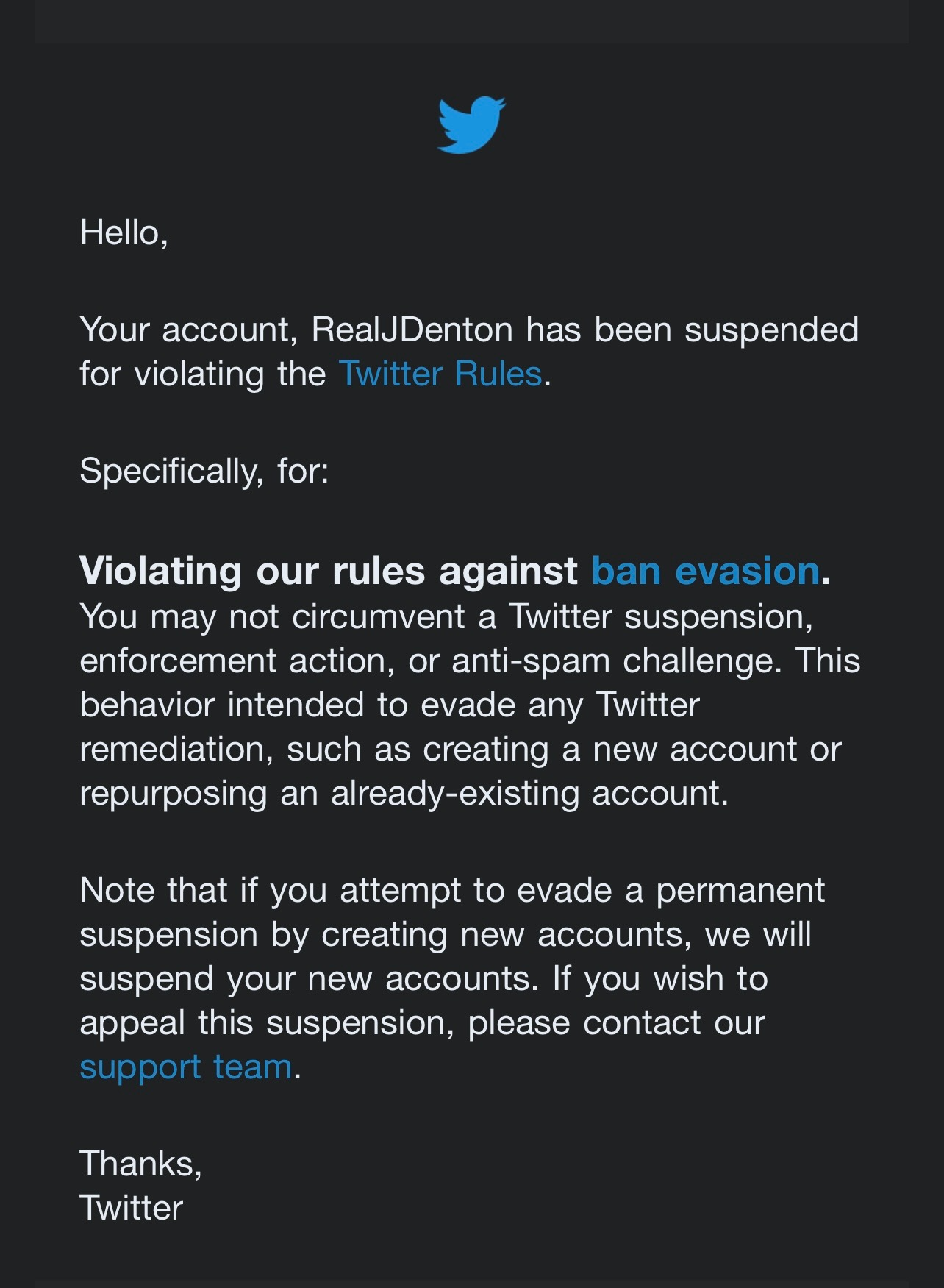Click the phrase 'enforcement action'
The height and width of the screenshot is (1288, 944).
click(233, 661)
